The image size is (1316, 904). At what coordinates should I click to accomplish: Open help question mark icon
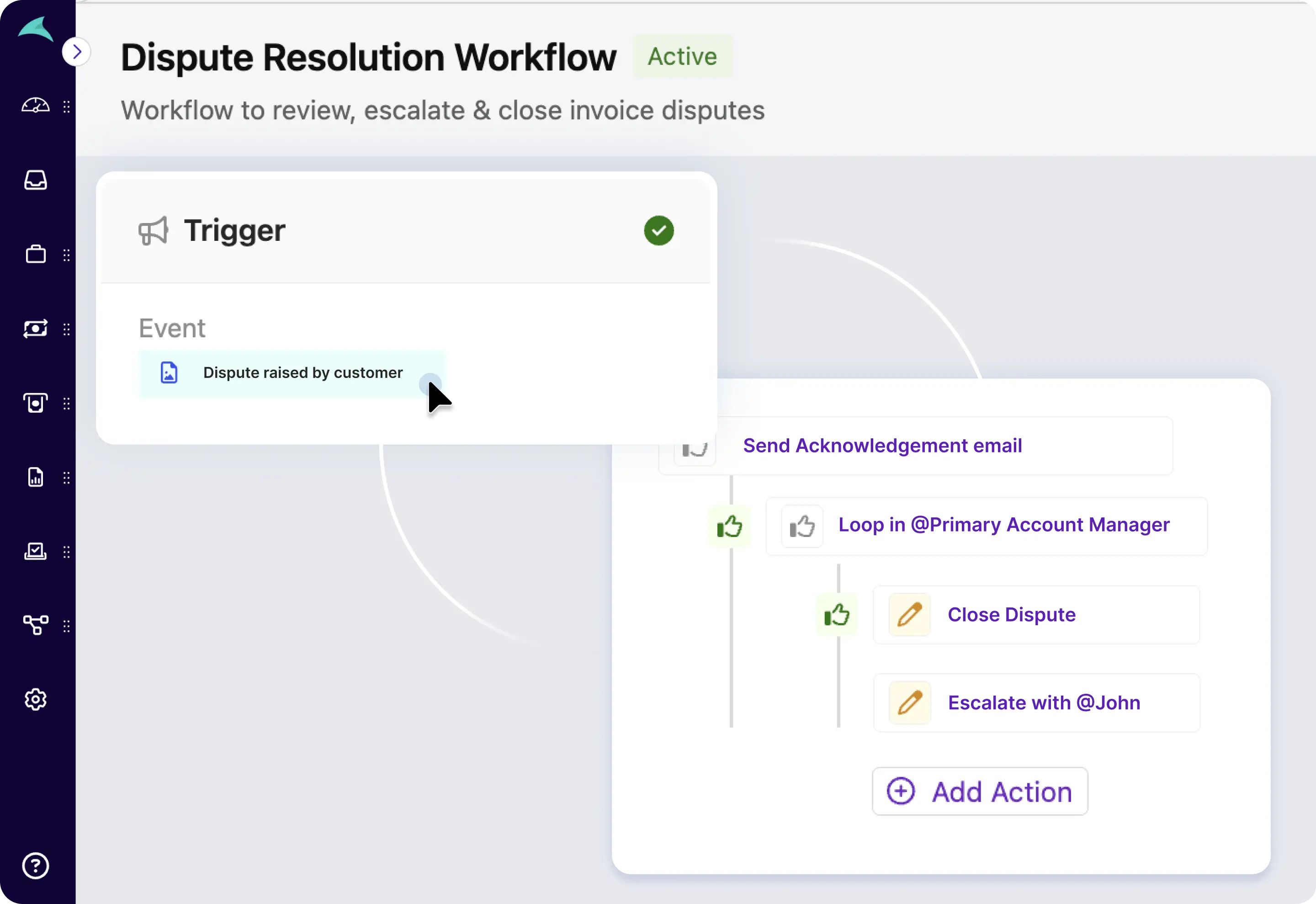(35, 866)
